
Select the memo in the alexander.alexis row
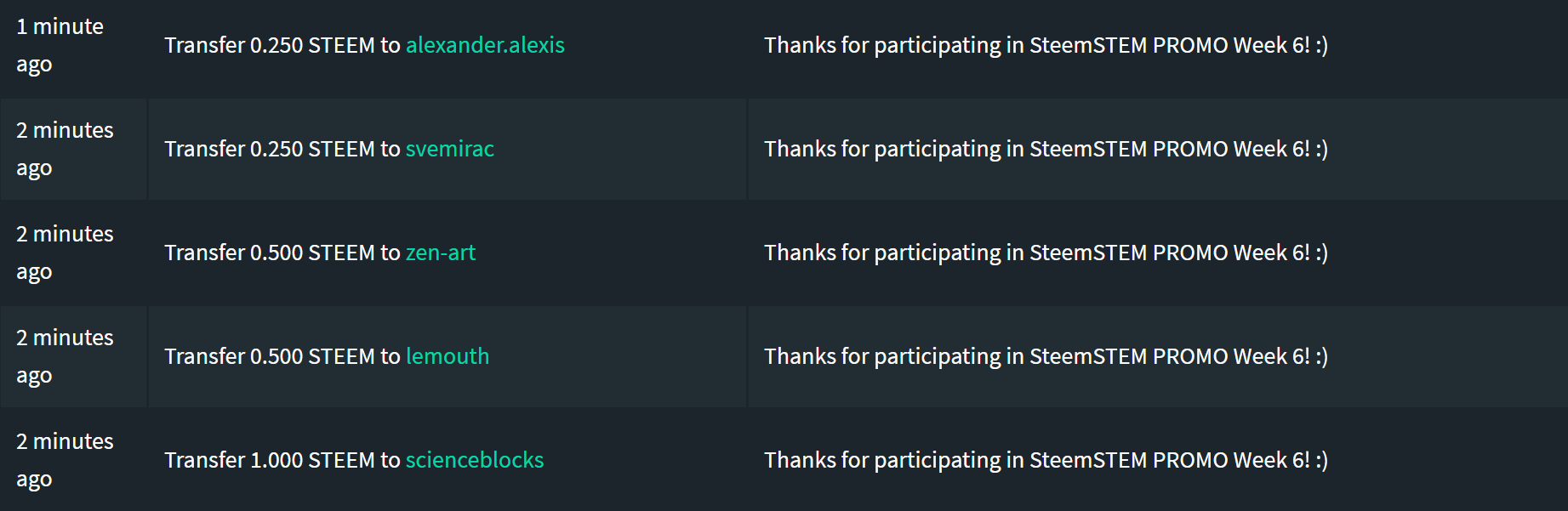coord(1046,45)
